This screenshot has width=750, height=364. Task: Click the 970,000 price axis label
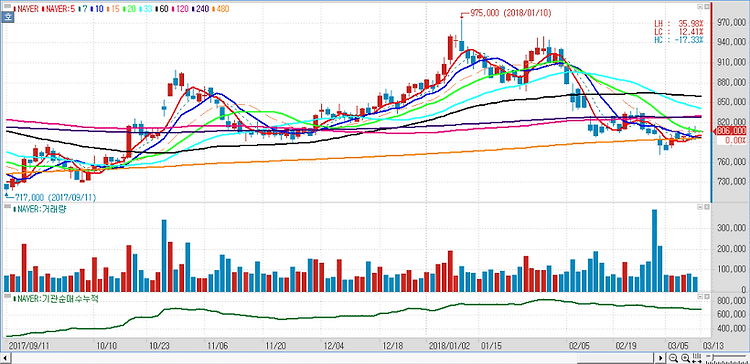tap(732, 22)
